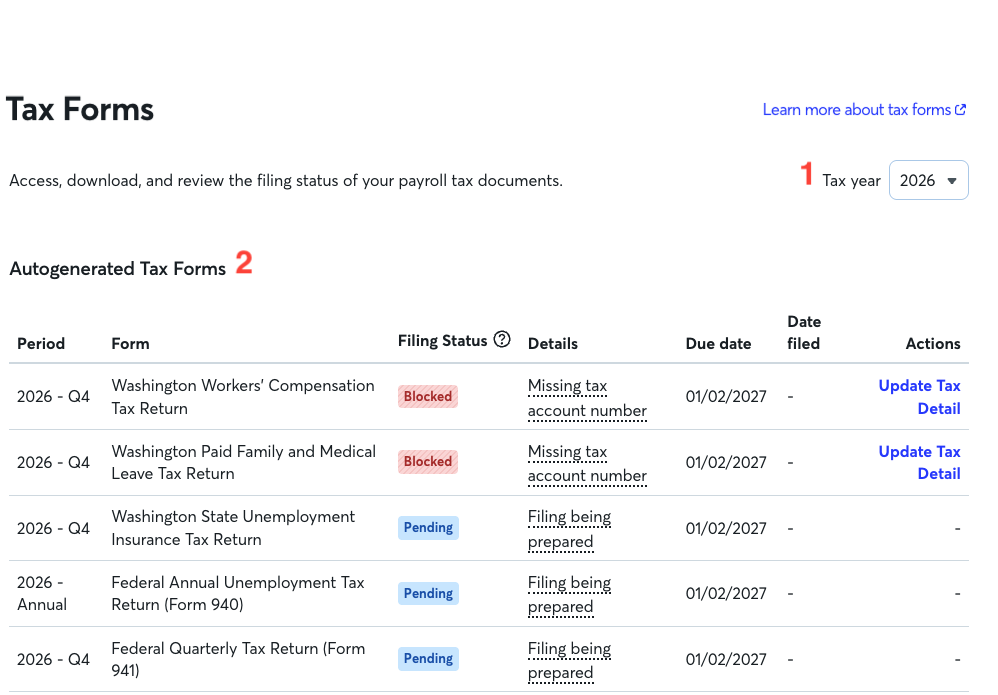The width and height of the screenshot is (998, 695).
Task: Click the external-link icon beside Learn more
Action: (960, 110)
